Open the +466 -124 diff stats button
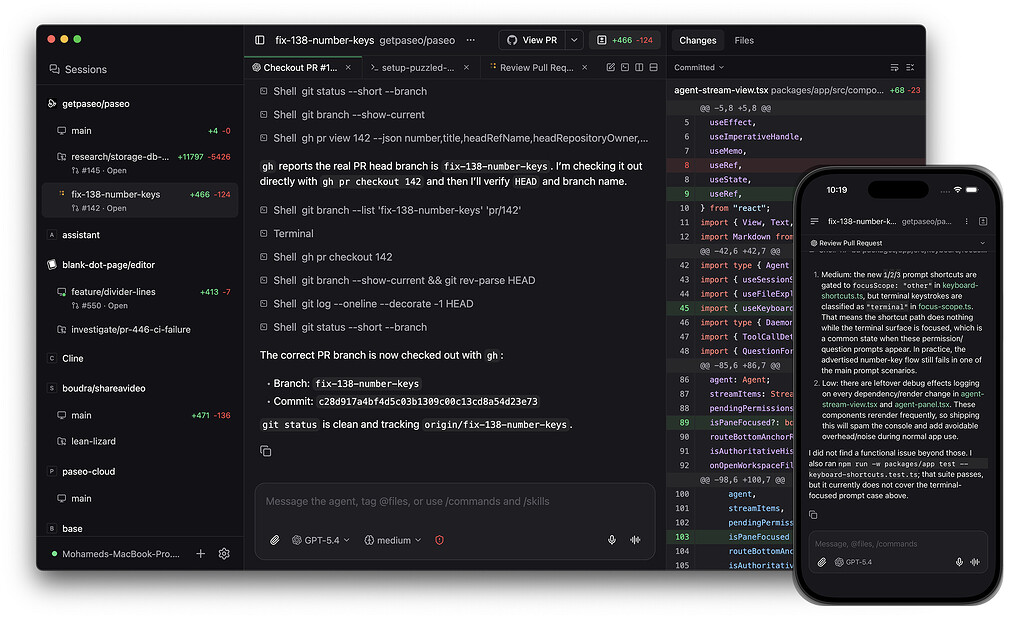 click(x=625, y=40)
